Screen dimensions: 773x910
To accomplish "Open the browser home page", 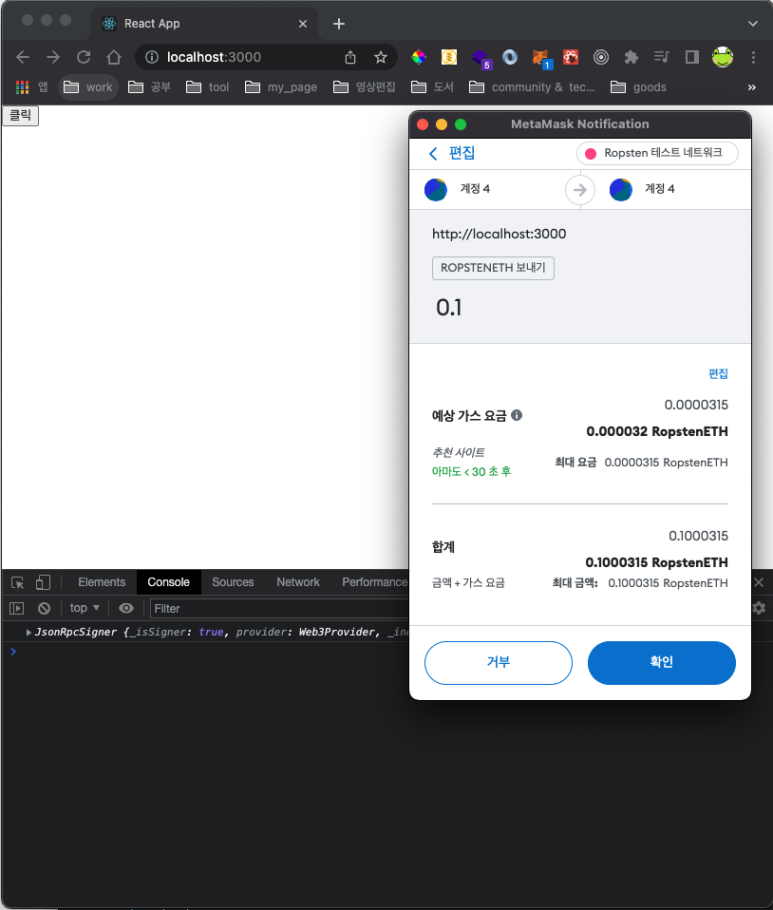I will 114,57.
